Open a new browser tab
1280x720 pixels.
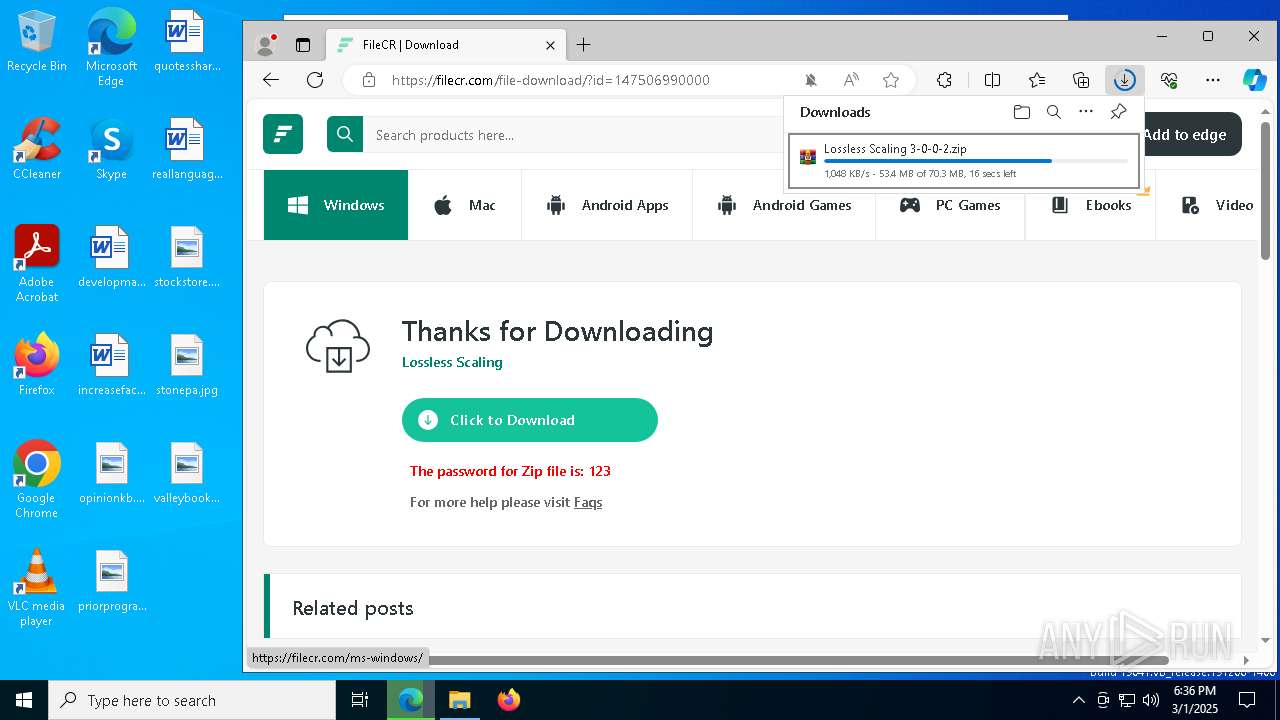tap(584, 45)
